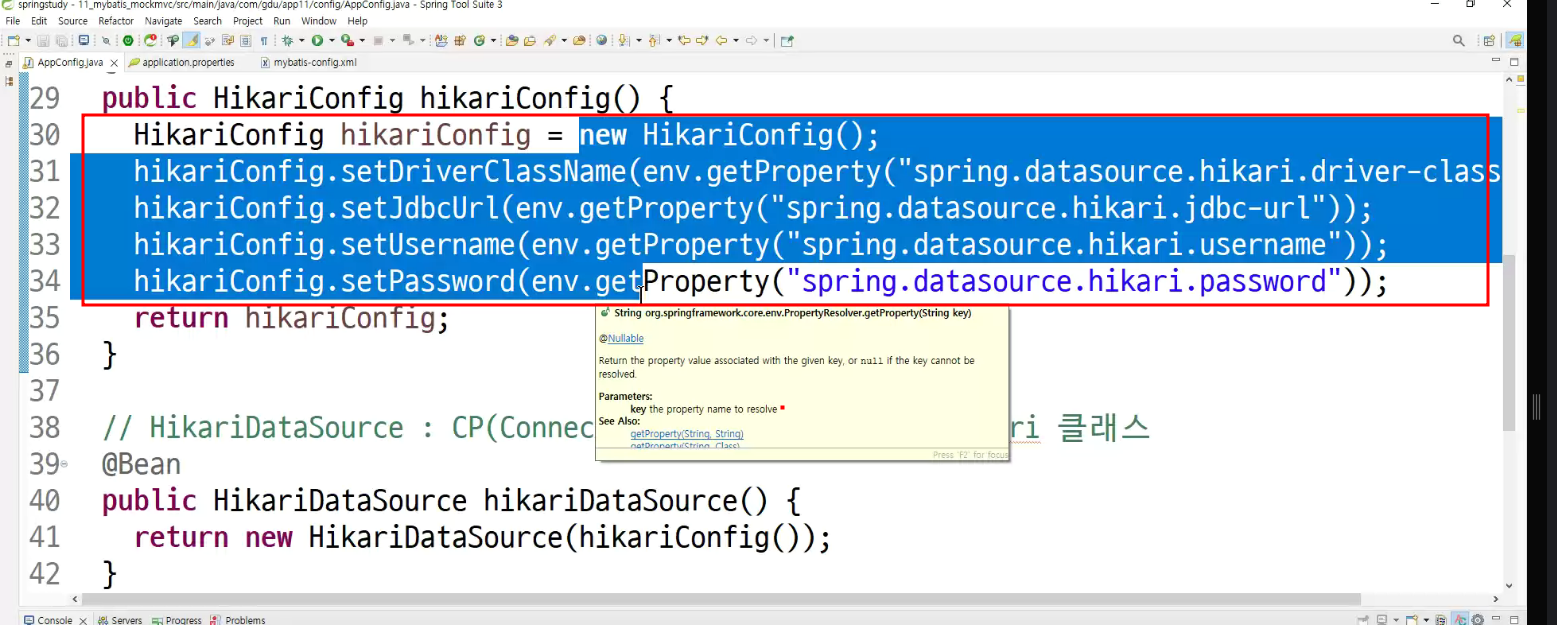The width and height of the screenshot is (1557, 625).
Task: Open the Refactor menu
Action: pos(116,20)
